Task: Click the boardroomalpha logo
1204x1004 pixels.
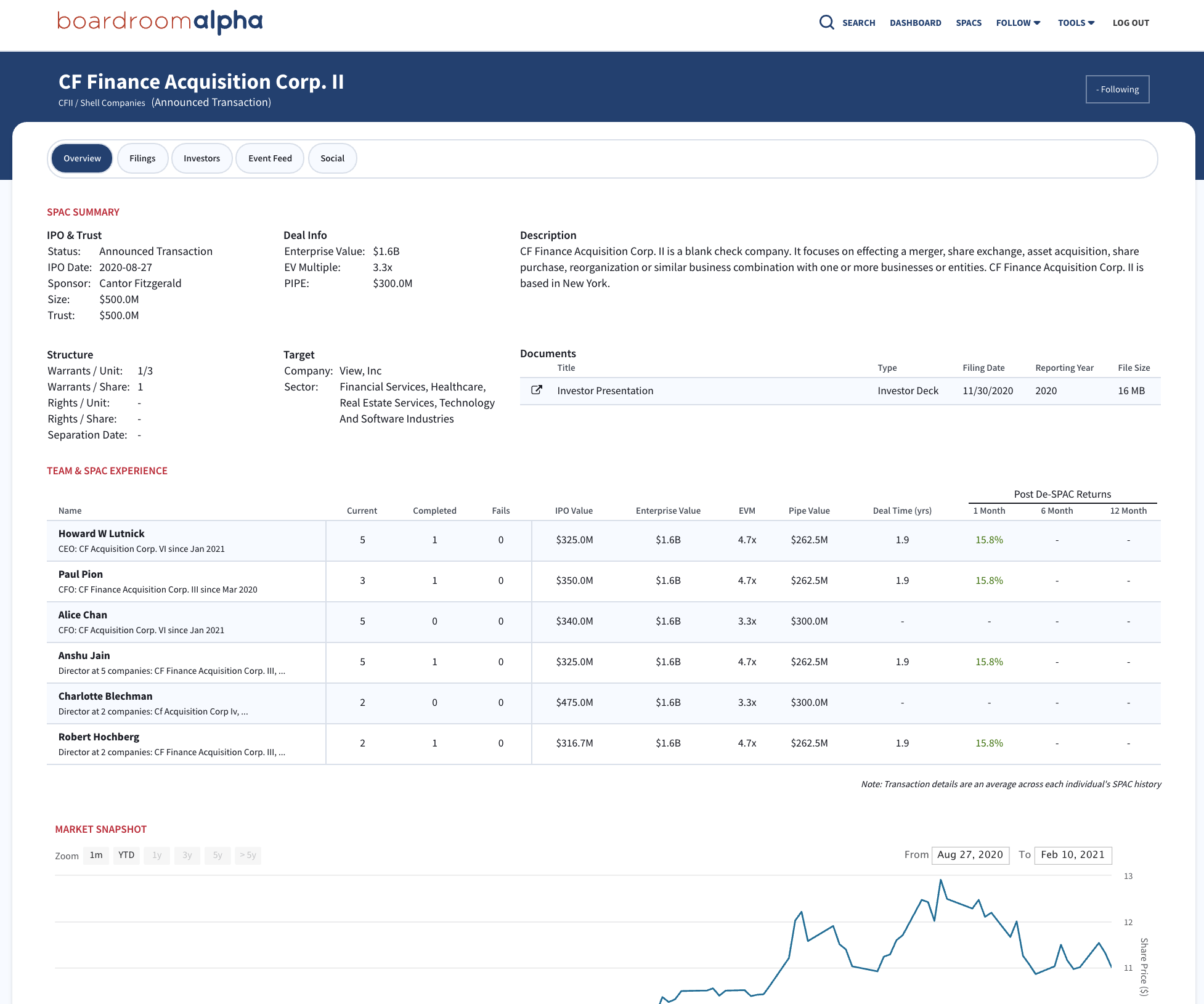Action: [160, 22]
